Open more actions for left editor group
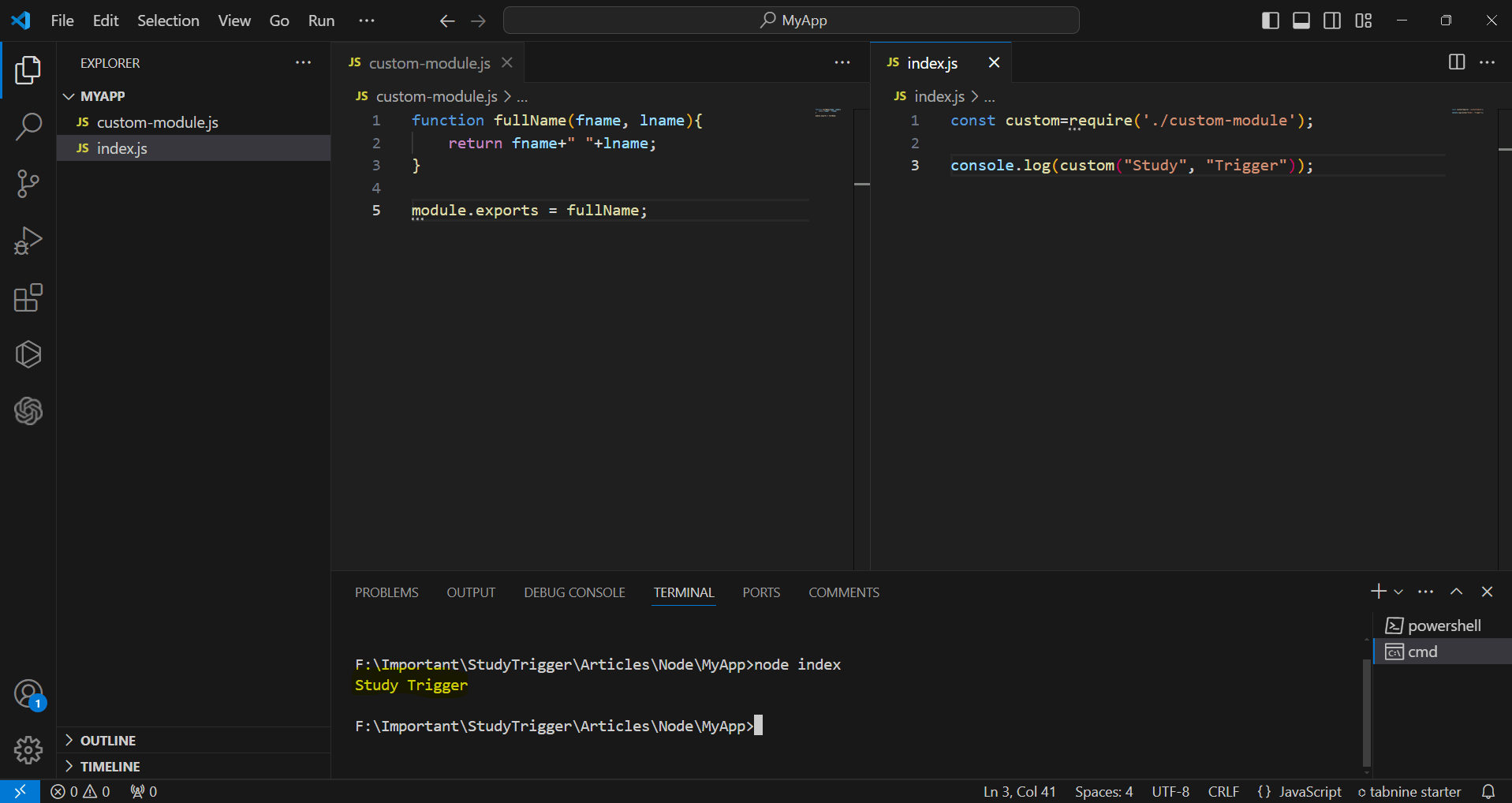1512x803 pixels. coord(842,62)
